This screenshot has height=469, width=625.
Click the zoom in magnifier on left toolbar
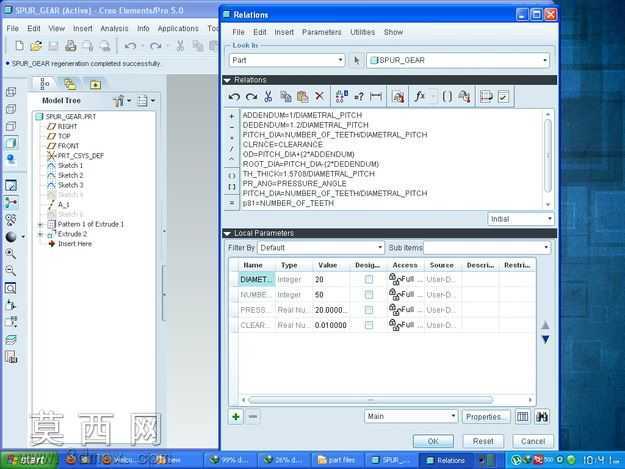pos(11,253)
